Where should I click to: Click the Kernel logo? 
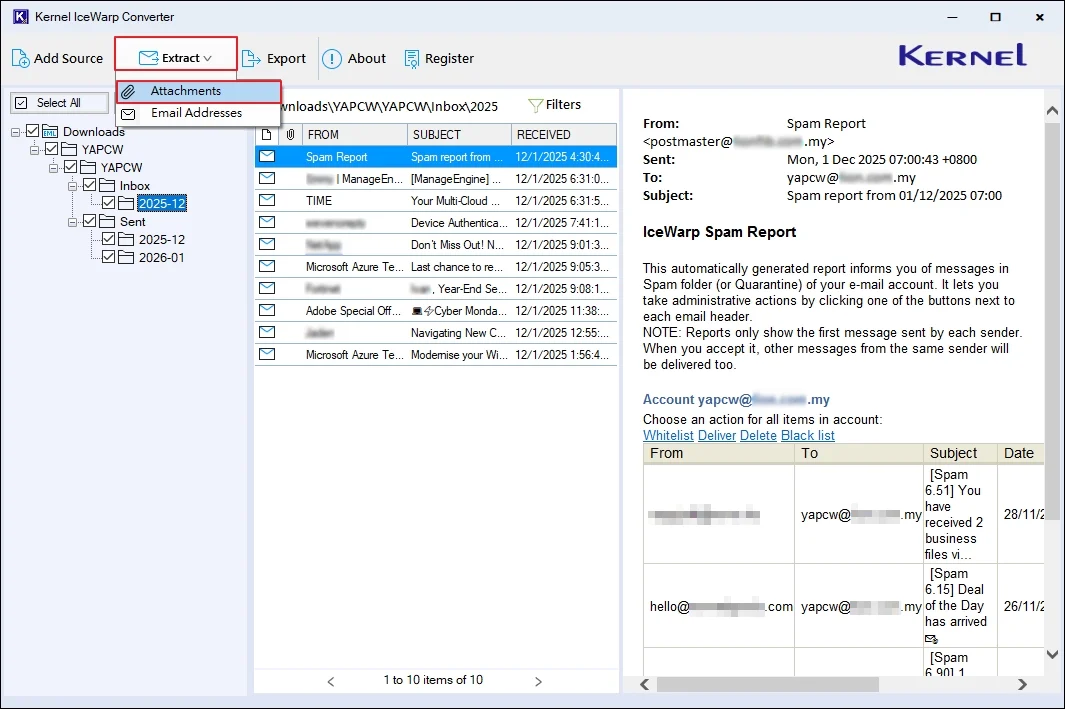coord(960,55)
